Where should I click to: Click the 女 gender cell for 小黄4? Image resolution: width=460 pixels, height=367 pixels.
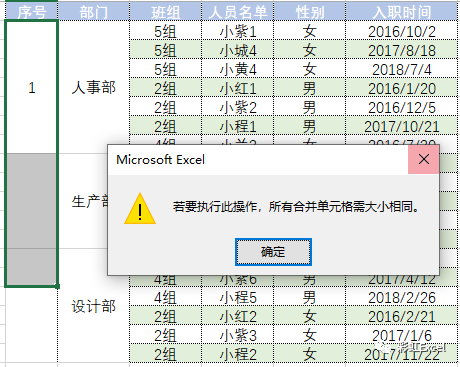tap(309, 69)
